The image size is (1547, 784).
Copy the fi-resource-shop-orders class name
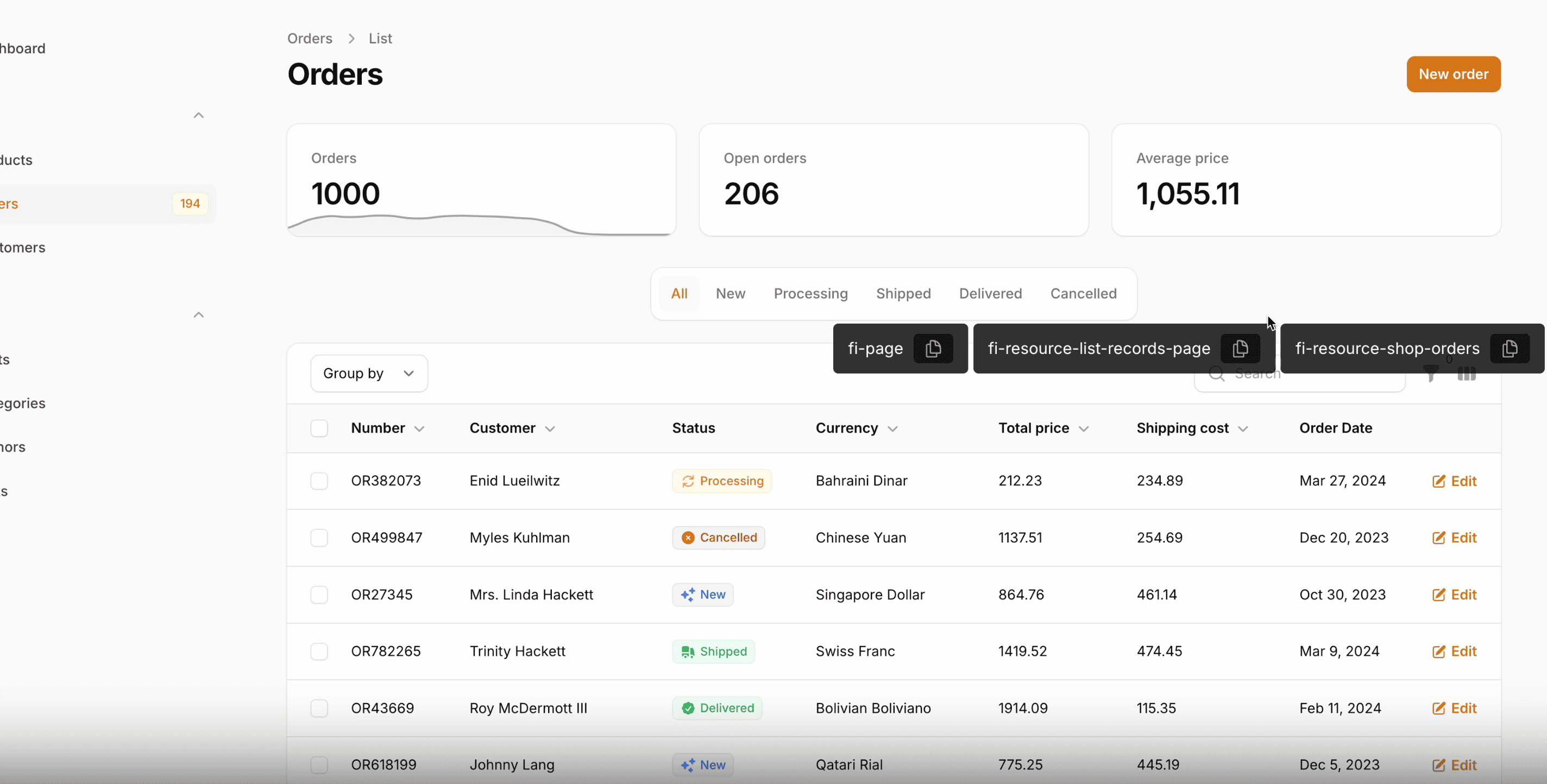click(x=1510, y=349)
